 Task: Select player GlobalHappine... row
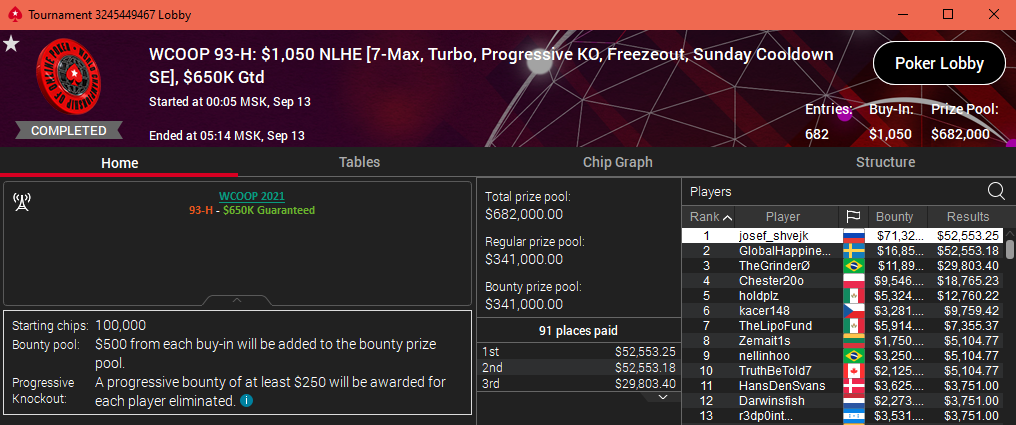pos(842,251)
